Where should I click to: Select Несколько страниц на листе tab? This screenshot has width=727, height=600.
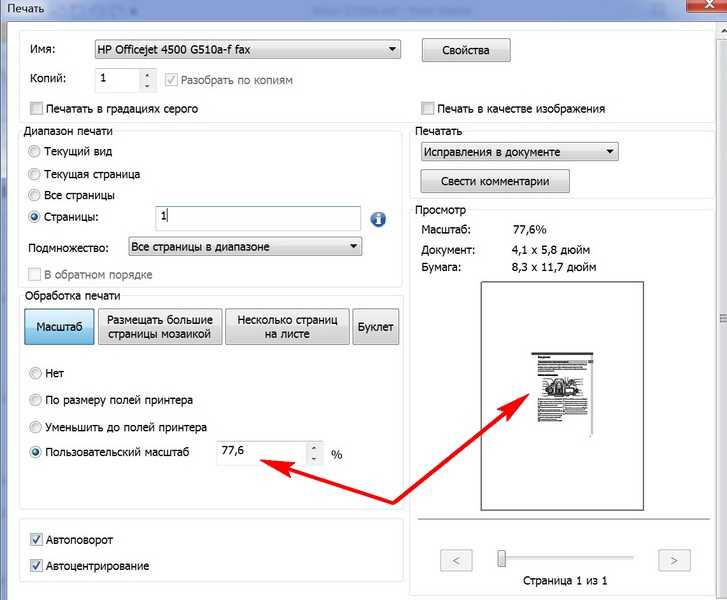coord(287,326)
